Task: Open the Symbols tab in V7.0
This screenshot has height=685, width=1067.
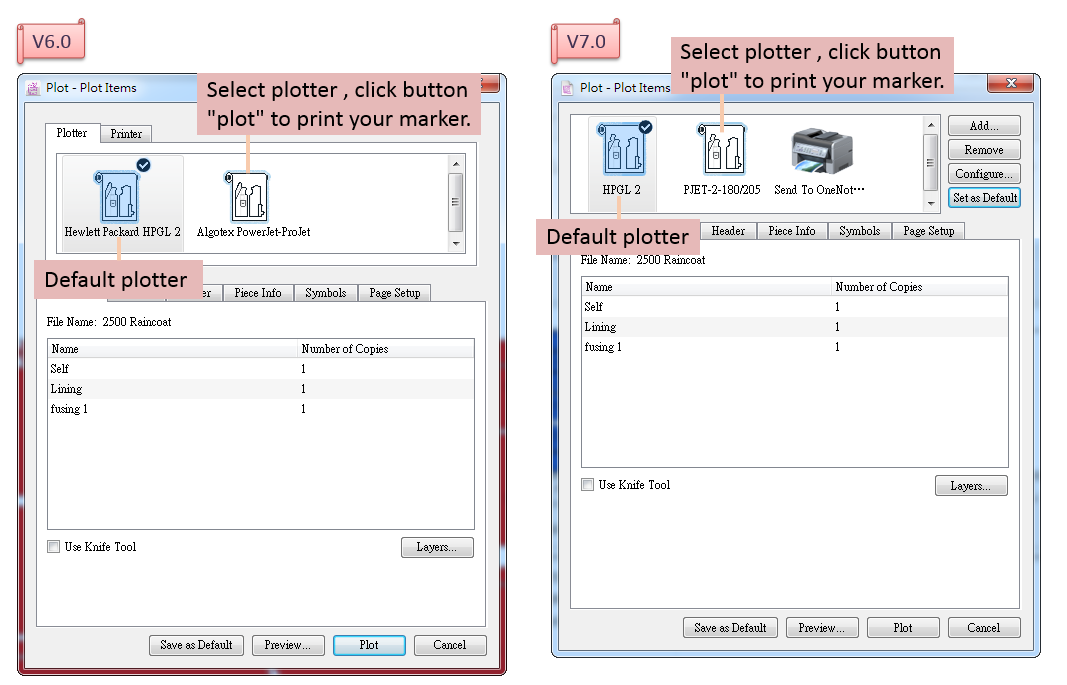Action: pos(859,231)
